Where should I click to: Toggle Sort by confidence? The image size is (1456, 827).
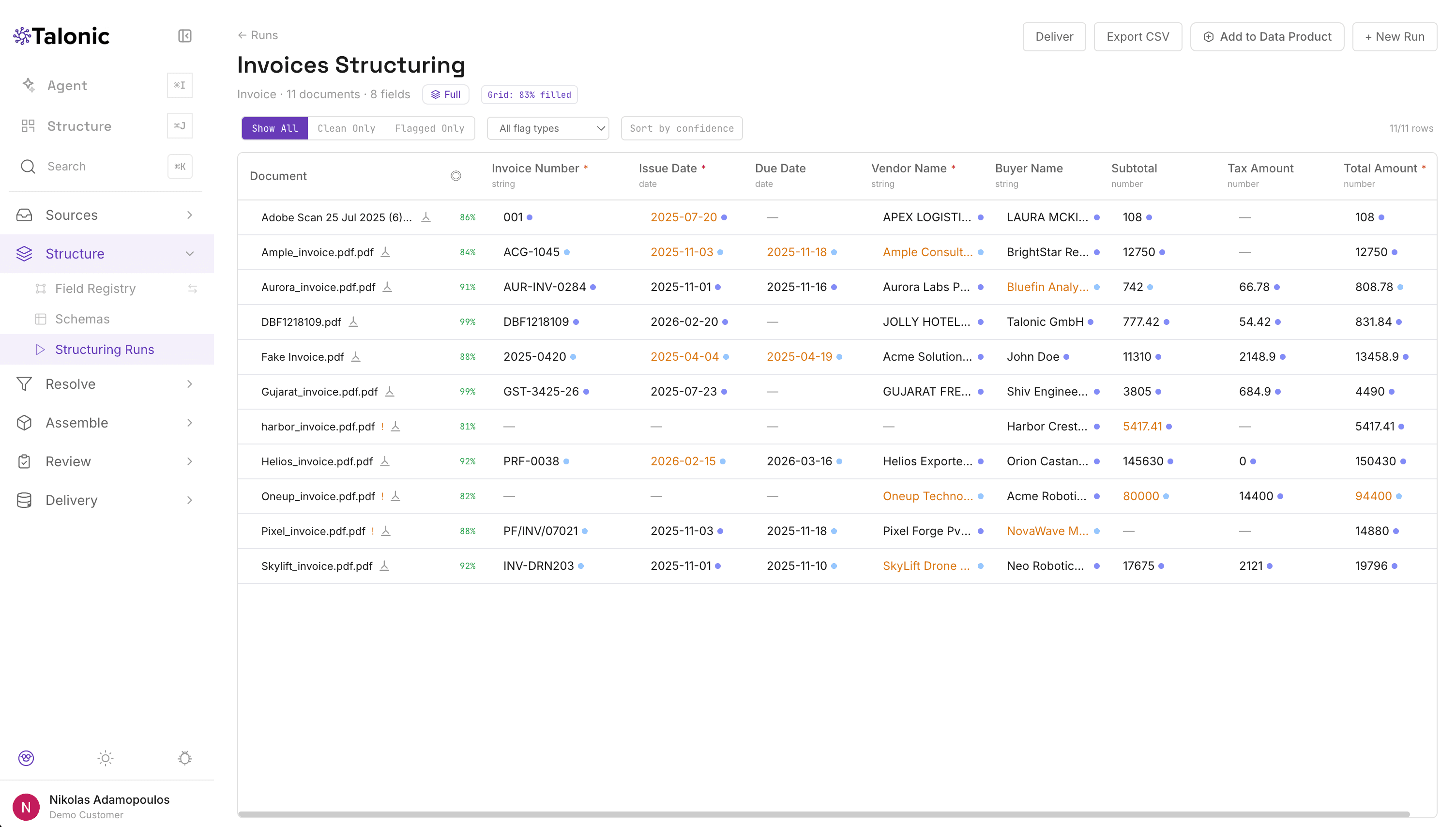coord(682,128)
